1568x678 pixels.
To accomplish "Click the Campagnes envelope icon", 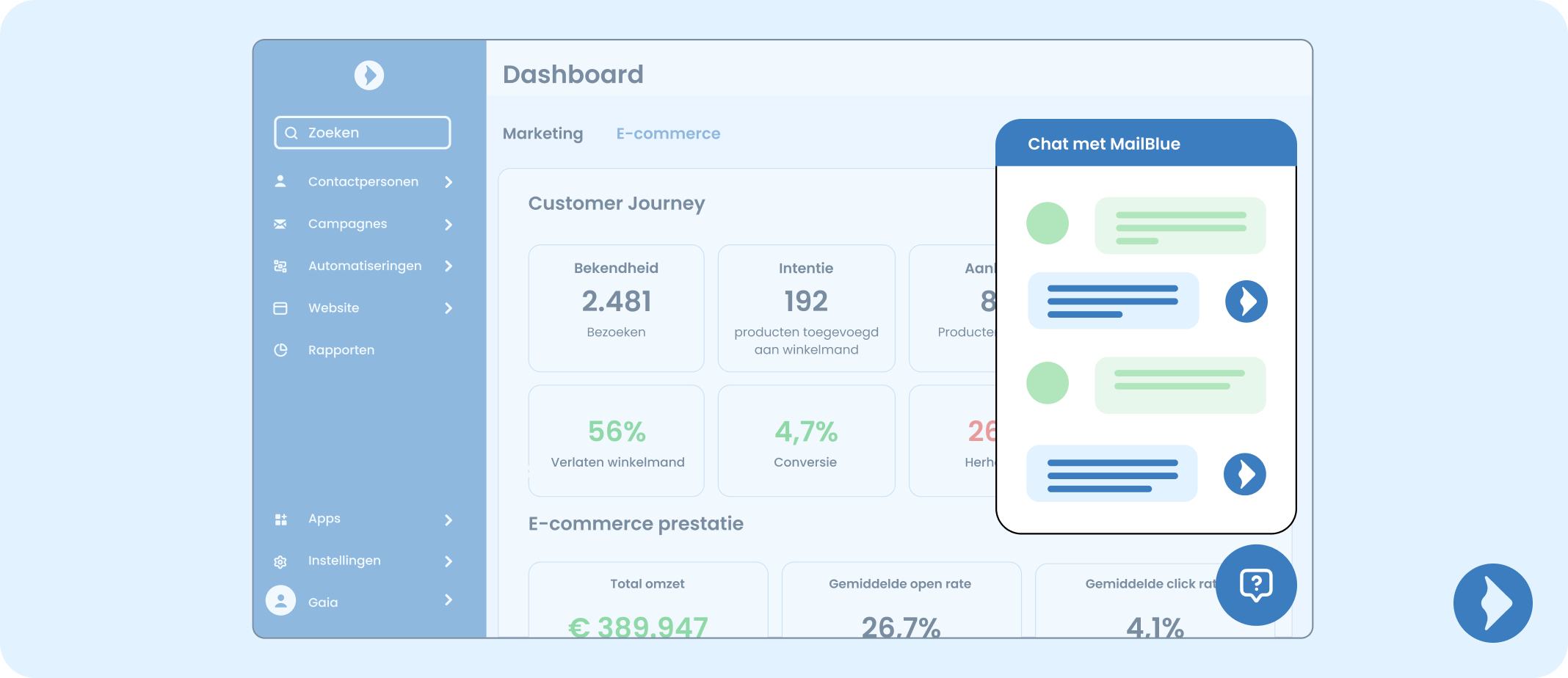I will pyautogui.click(x=280, y=224).
